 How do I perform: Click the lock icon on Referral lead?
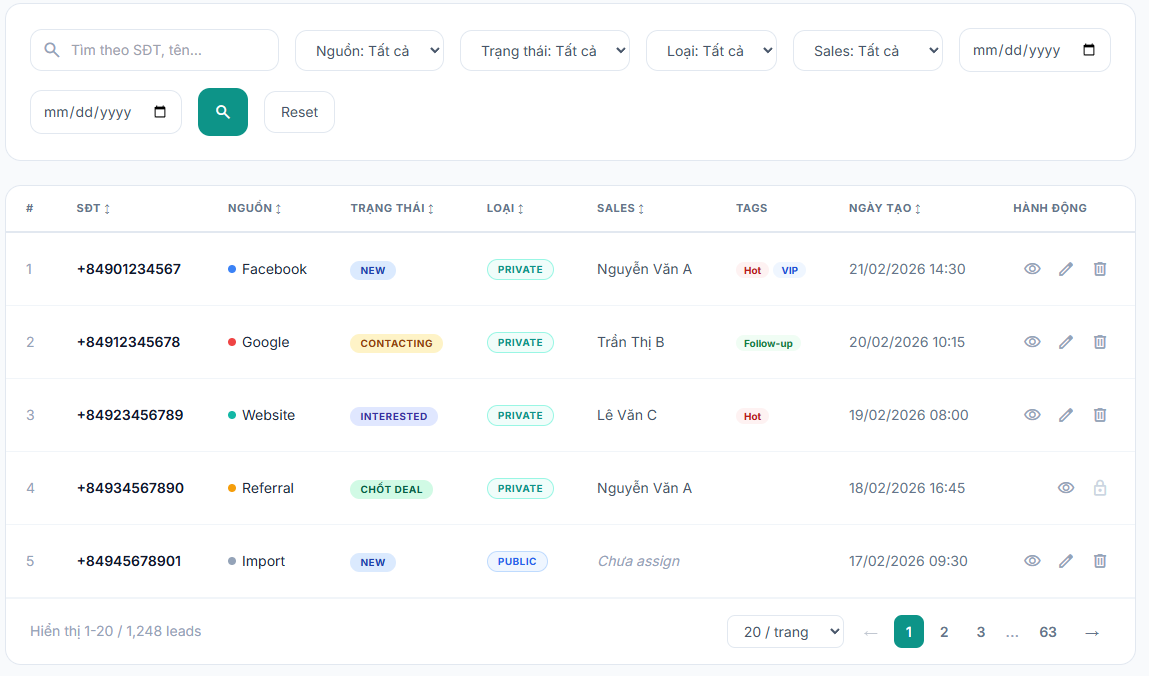(1100, 488)
